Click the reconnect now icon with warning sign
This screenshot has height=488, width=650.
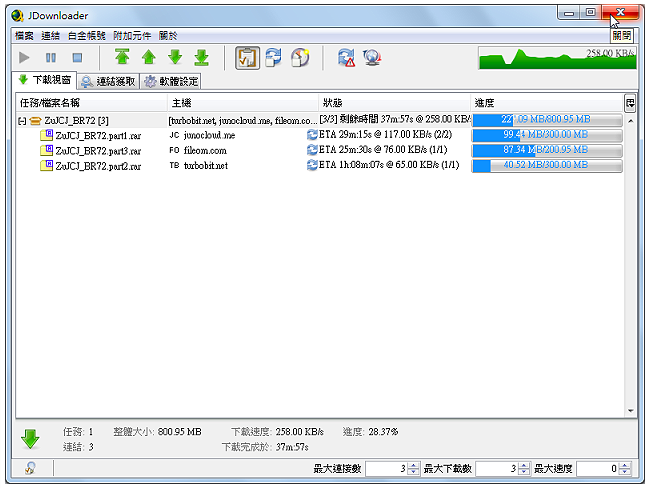point(346,58)
